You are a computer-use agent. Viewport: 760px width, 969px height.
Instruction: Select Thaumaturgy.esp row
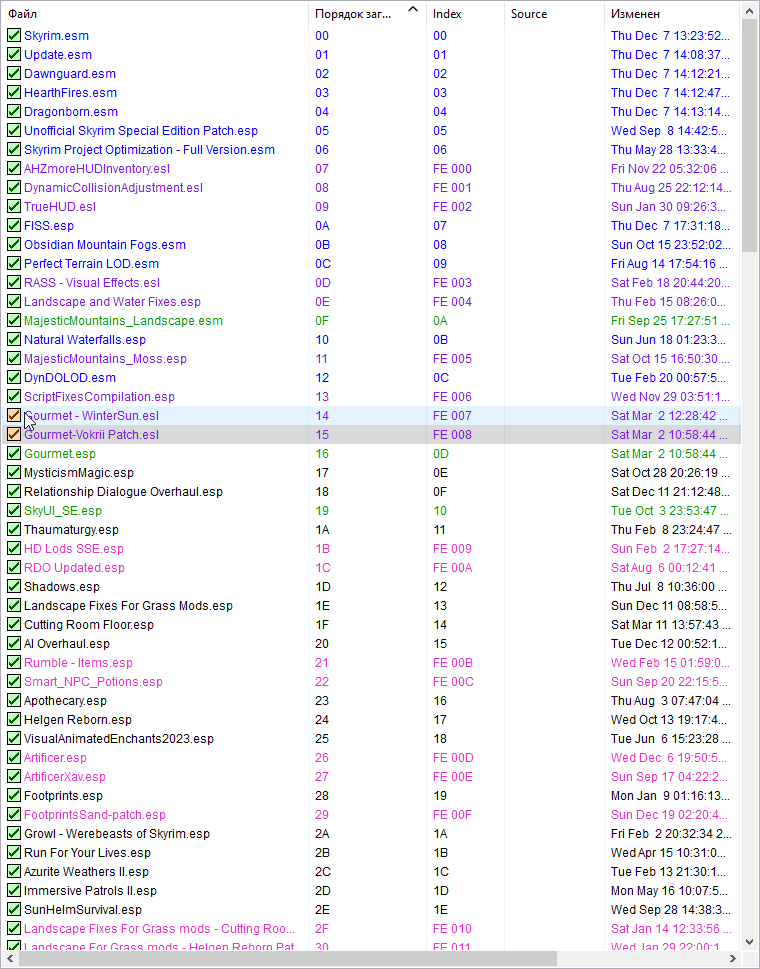click(x=371, y=530)
